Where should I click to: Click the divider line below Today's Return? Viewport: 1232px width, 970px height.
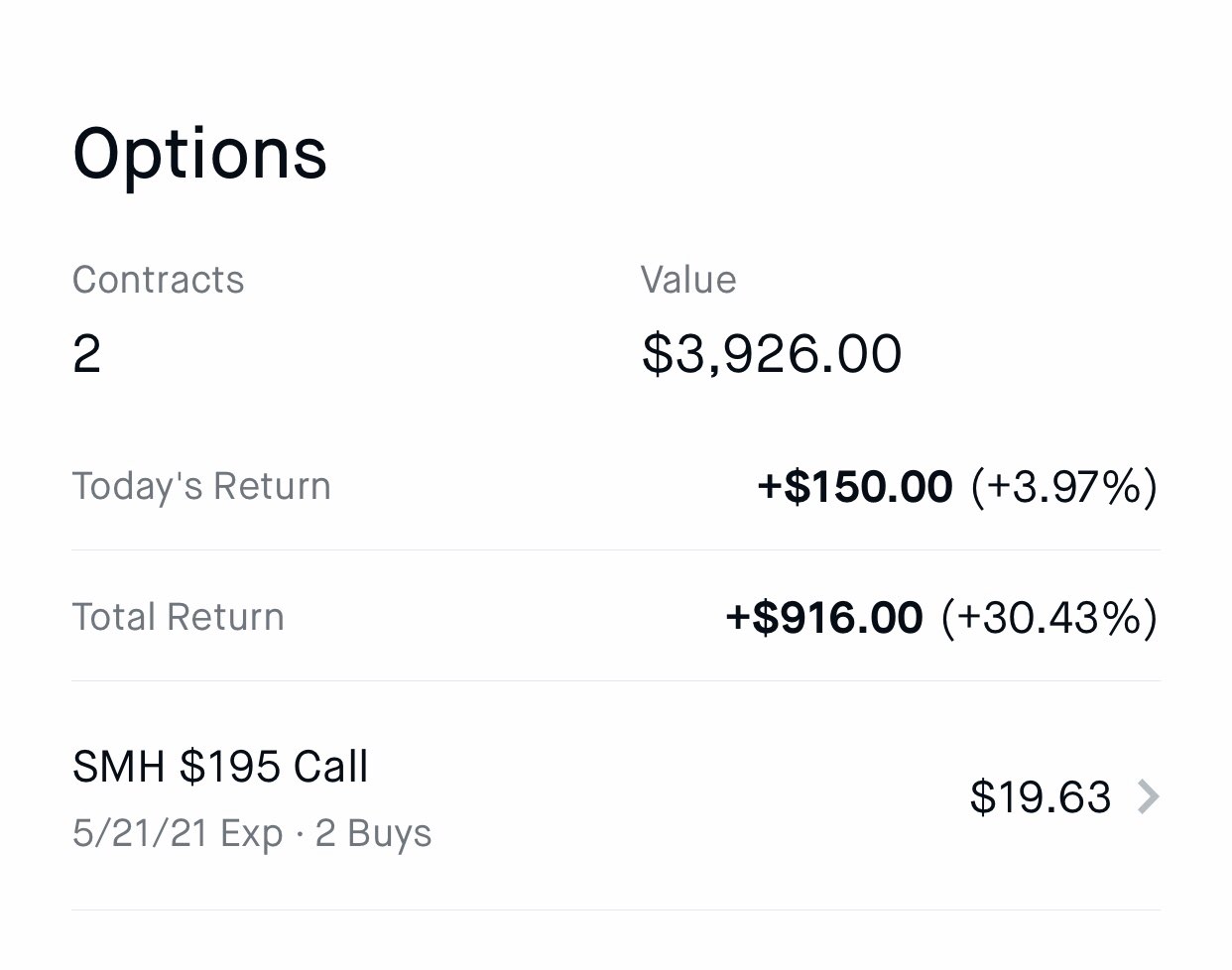(615, 549)
